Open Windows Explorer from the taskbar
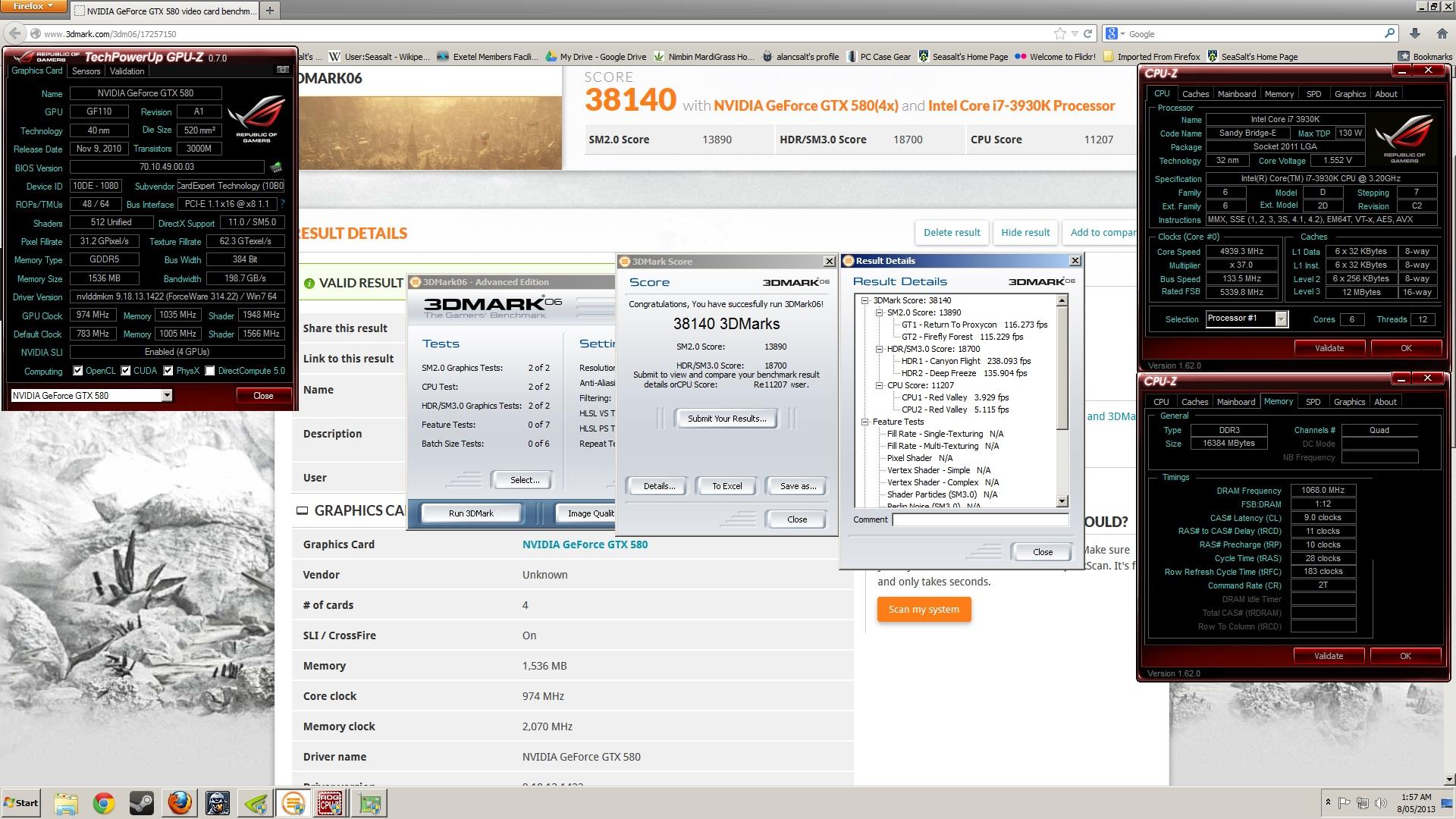This screenshot has width=1456, height=819. [66, 803]
